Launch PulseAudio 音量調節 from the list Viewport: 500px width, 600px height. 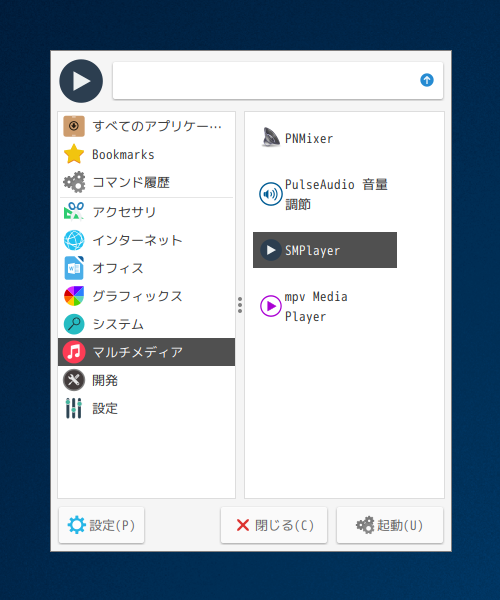pyautogui.click(x=325, y=194)
